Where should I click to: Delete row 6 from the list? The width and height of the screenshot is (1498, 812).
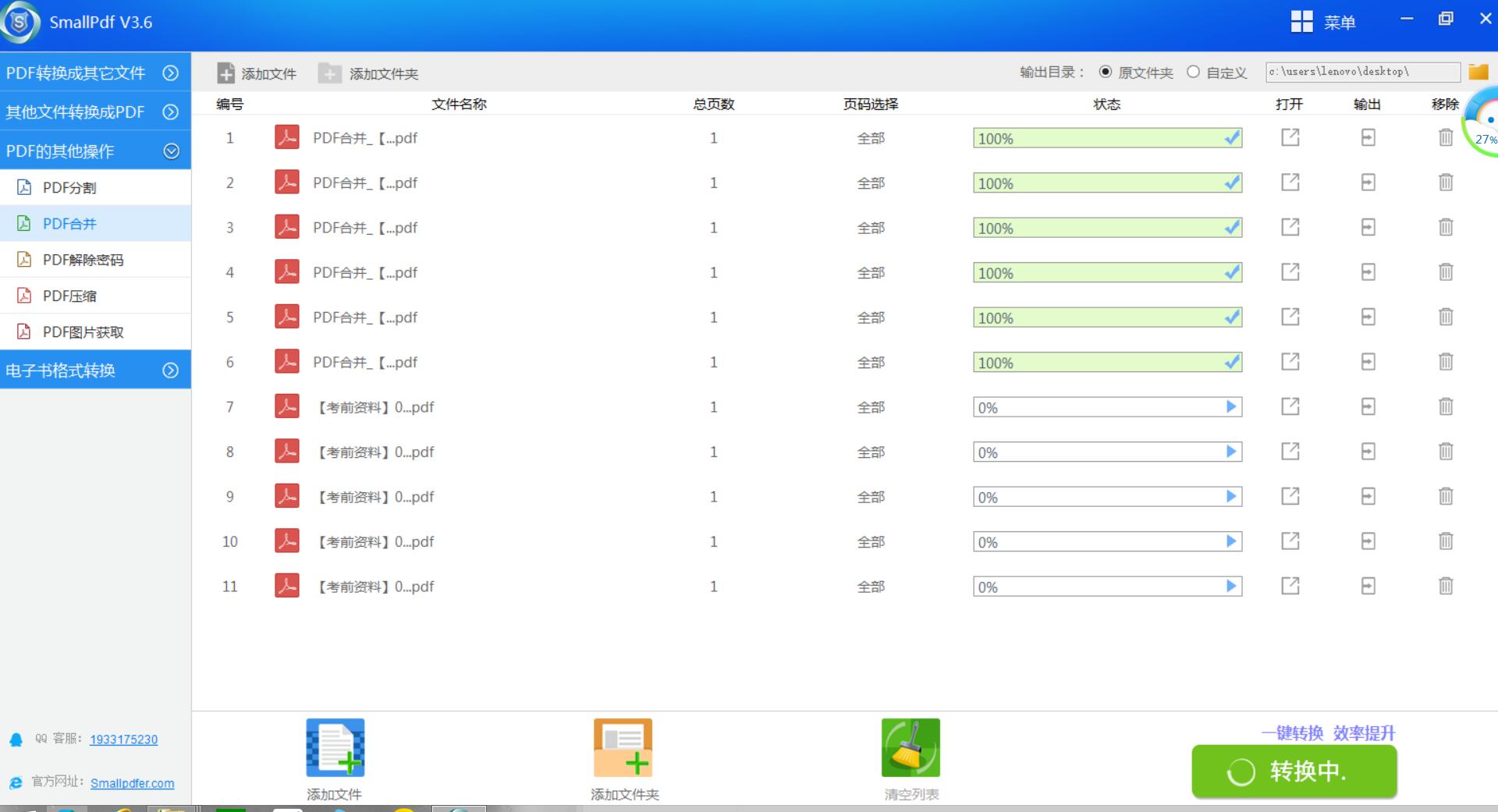[1446, 361]
